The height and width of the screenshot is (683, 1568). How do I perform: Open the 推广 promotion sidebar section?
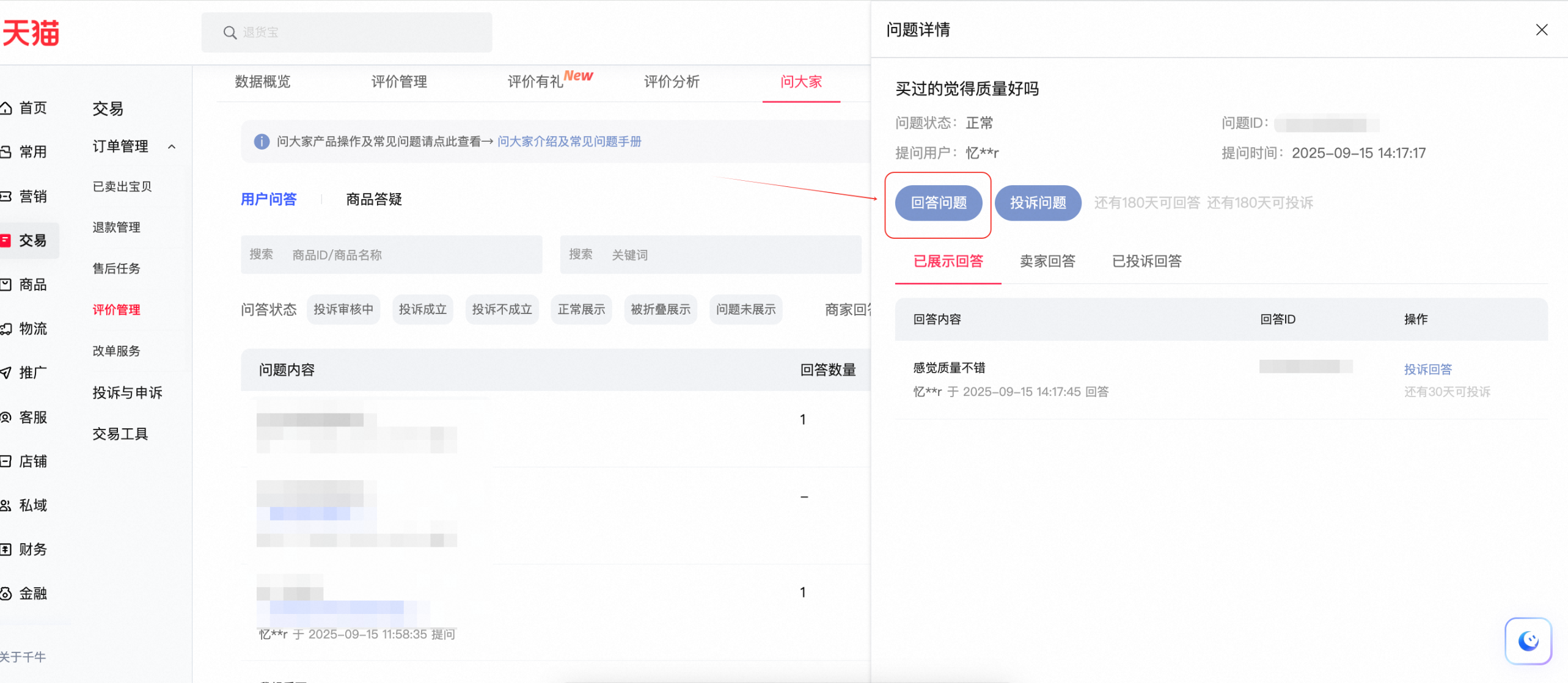click(24, 373)
